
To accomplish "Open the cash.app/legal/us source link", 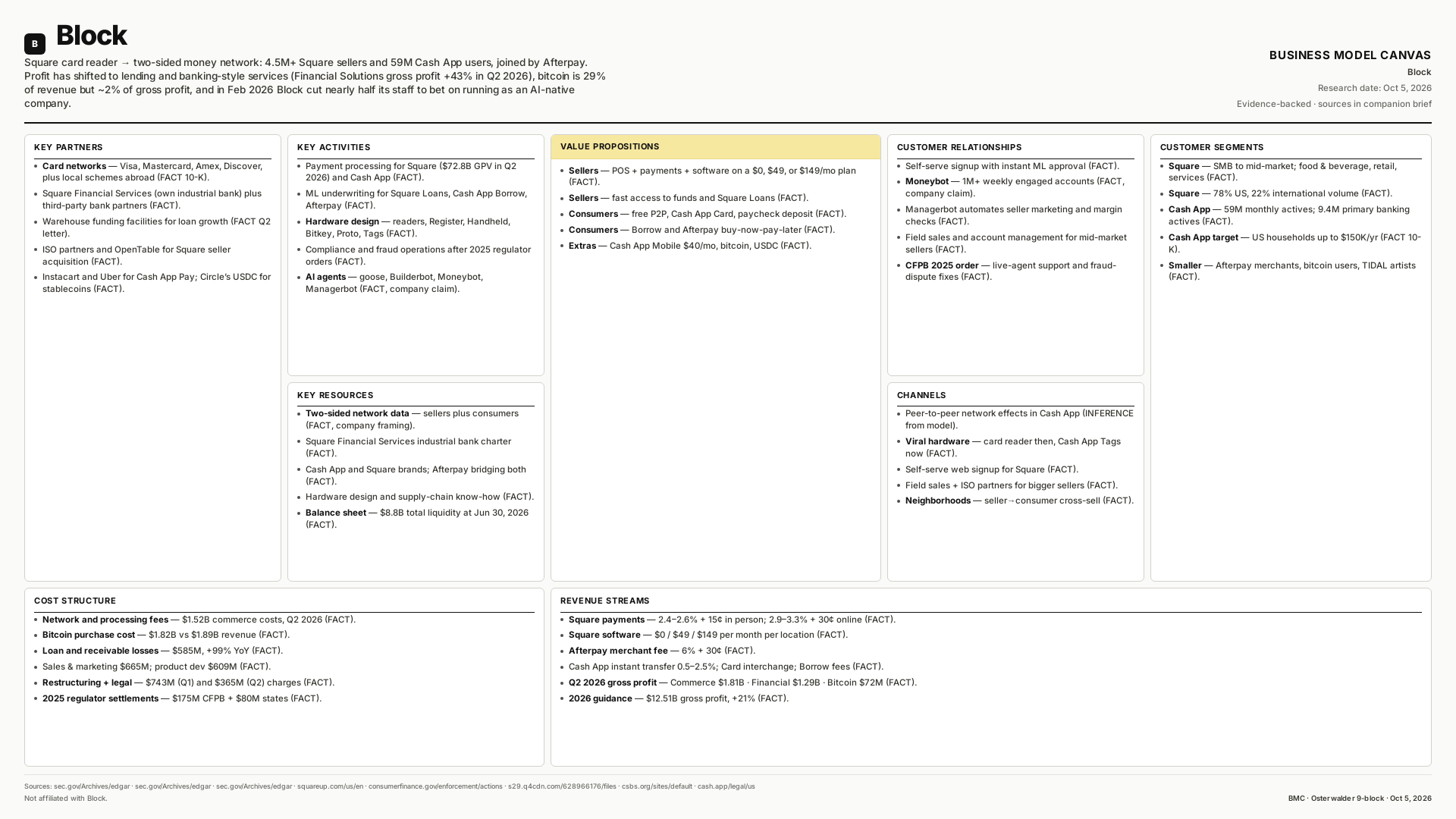I will [726, 786].
